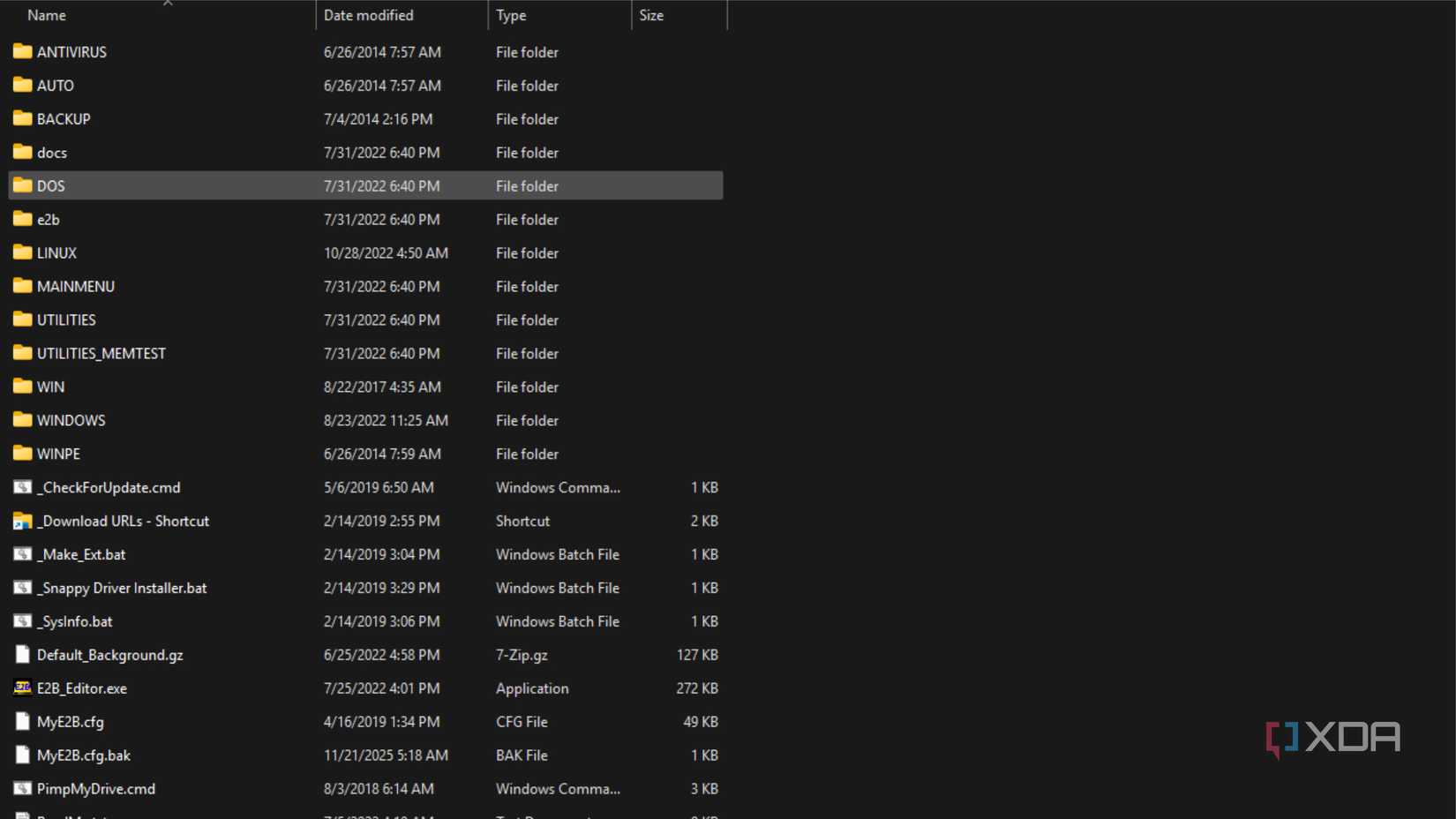Select the _Snappy Driver Installer.bat file name
This screenshot has height=819, width=1456.
122,589
